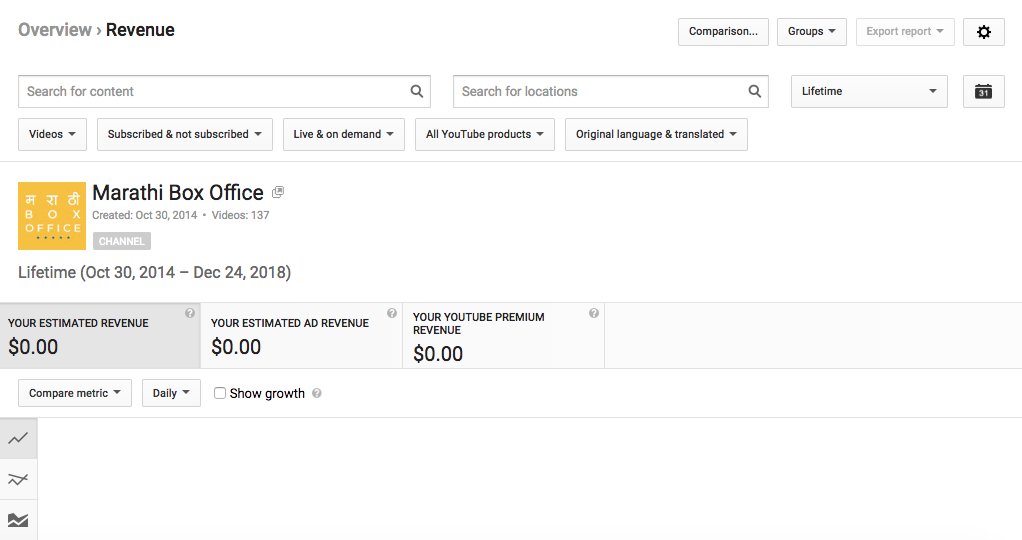Open the Compare metric dropdown
This screenshot has width=1022, height=540.
coord(75,393)
